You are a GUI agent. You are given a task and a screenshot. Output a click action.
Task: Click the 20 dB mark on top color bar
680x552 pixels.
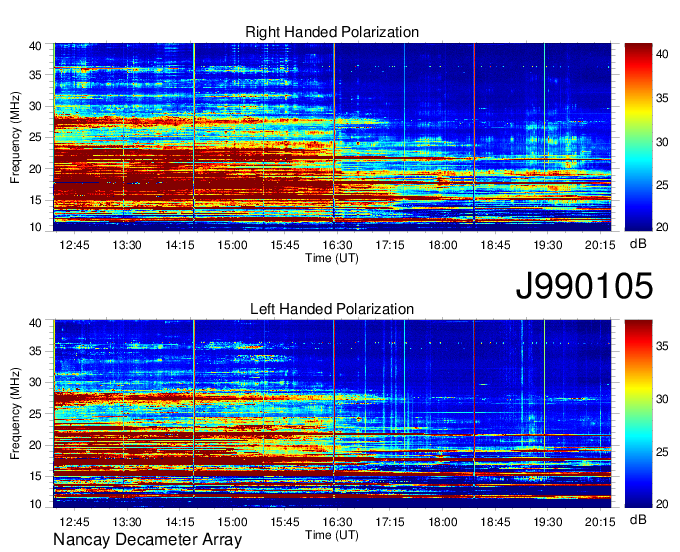click(662, 227)
